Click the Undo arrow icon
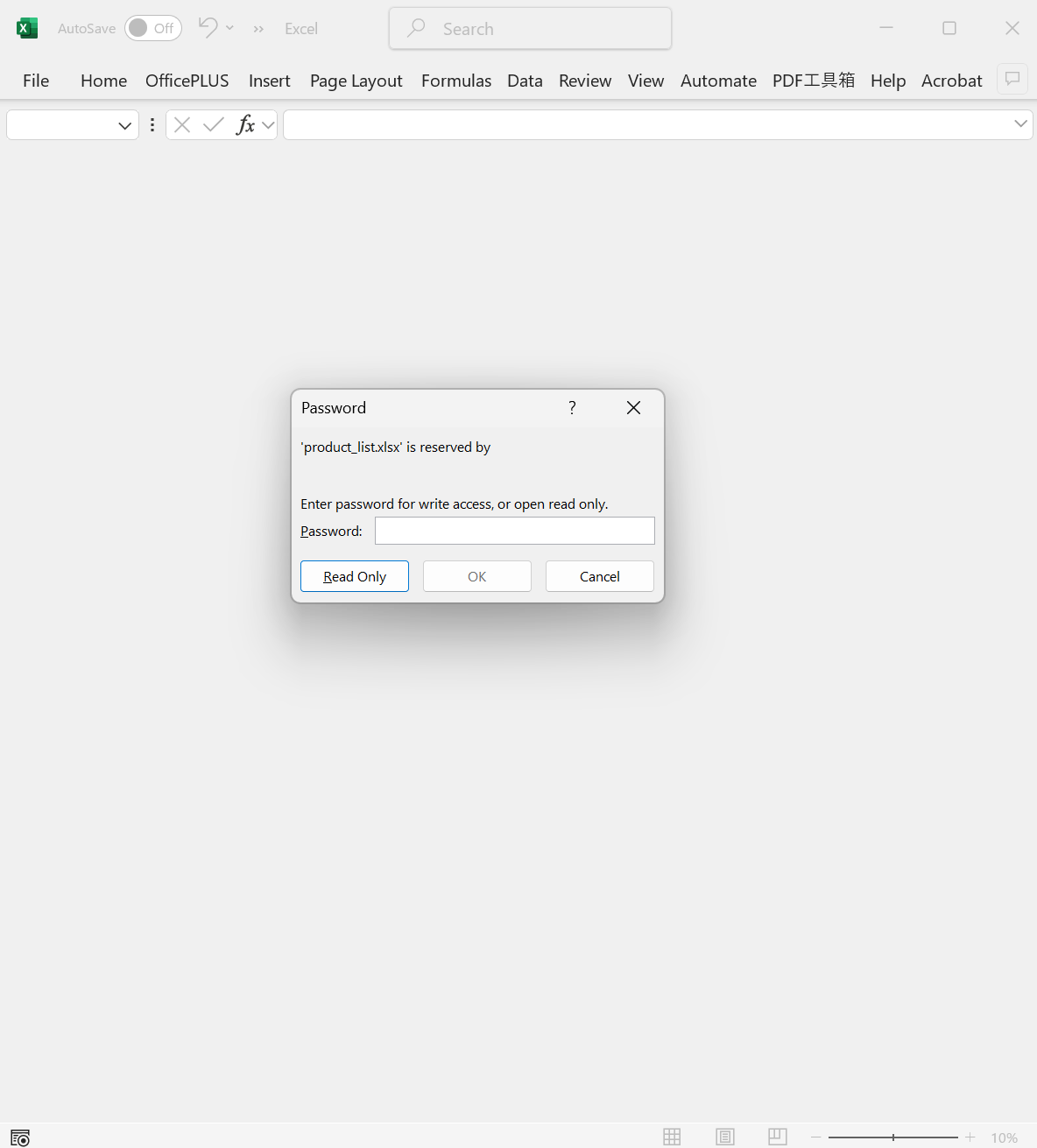This screenshot has height=1148, width=1037. pyautogui.click(x=208, y=28)
